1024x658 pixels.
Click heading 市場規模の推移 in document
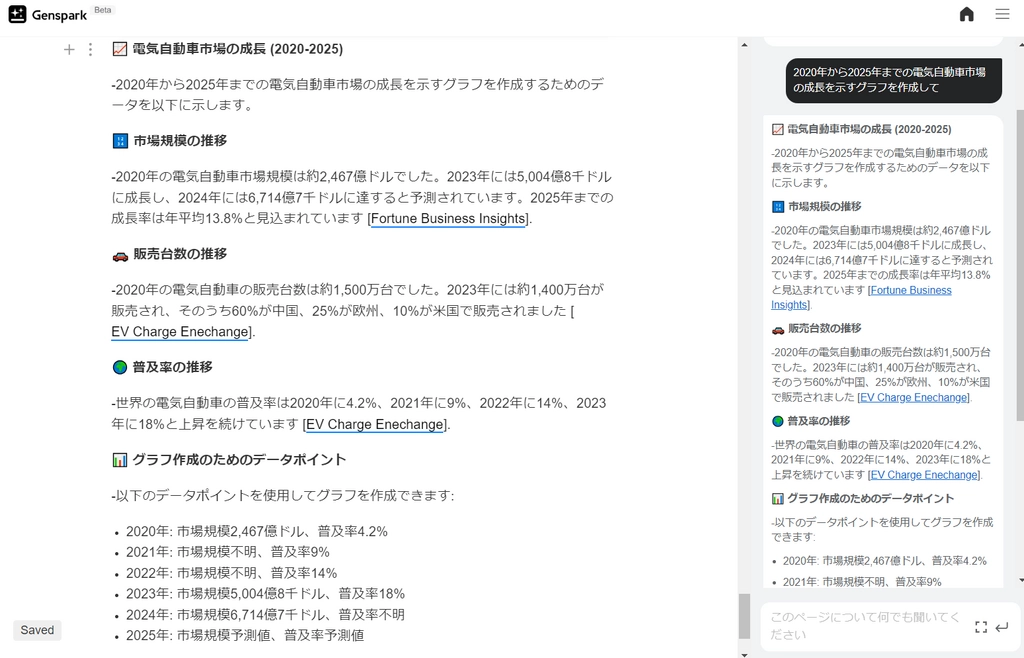[x=180, y=141]
